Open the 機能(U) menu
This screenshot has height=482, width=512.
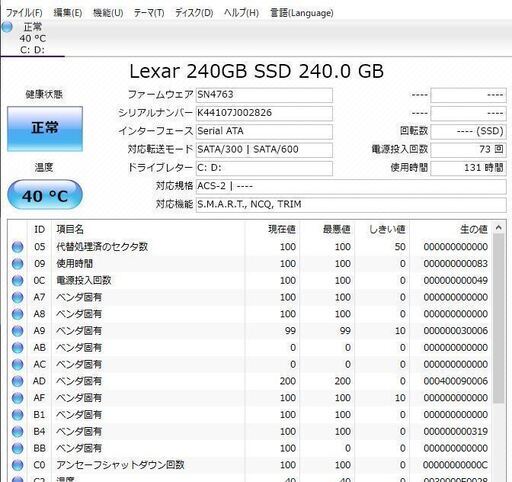[x=108, y=13]
